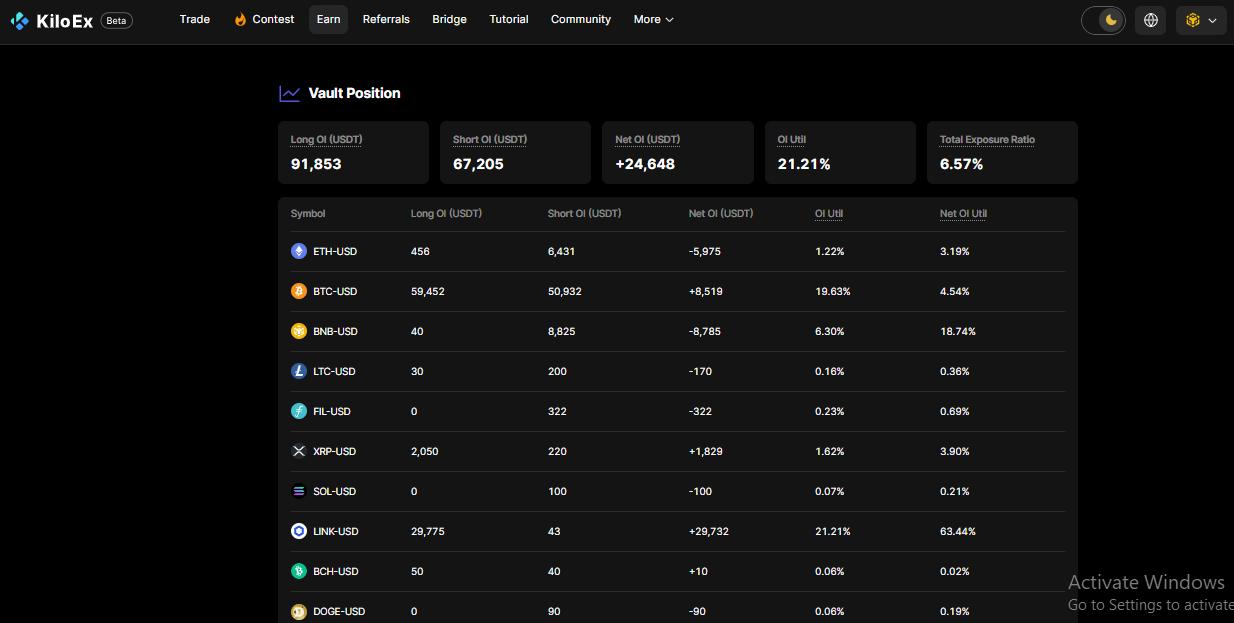Open the Trade menu item

tap(194, 19)
